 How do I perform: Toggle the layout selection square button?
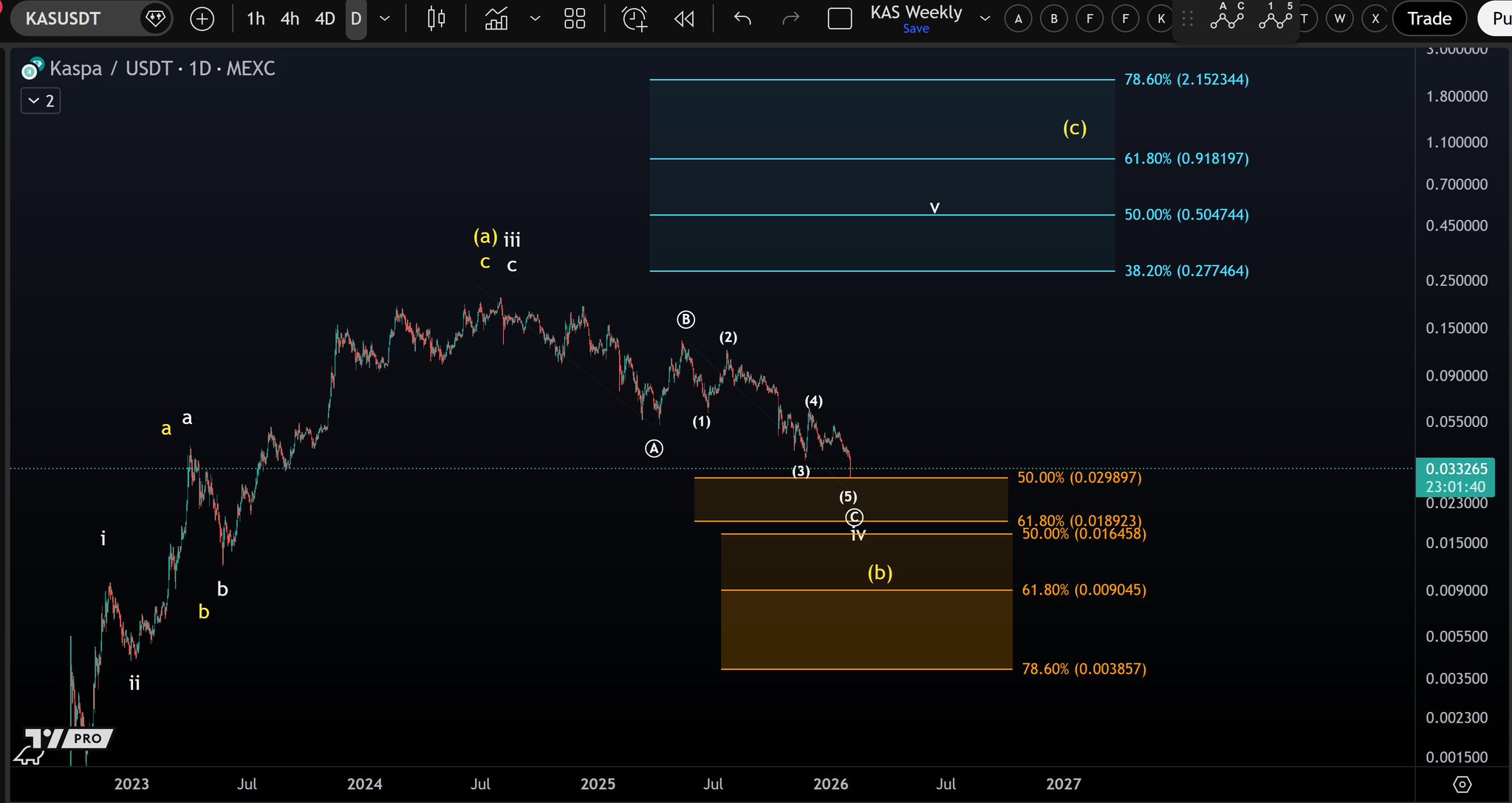tap(840, 18)
